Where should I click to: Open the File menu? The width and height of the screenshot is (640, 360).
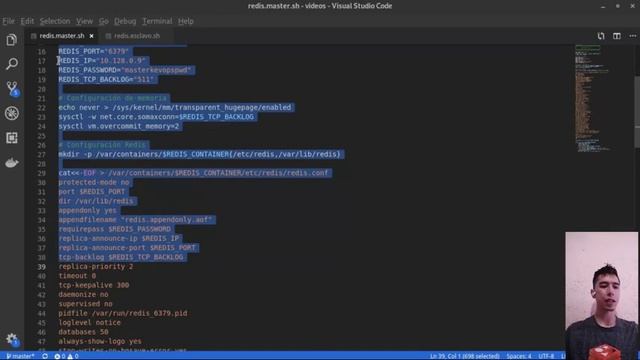[8, 21]
